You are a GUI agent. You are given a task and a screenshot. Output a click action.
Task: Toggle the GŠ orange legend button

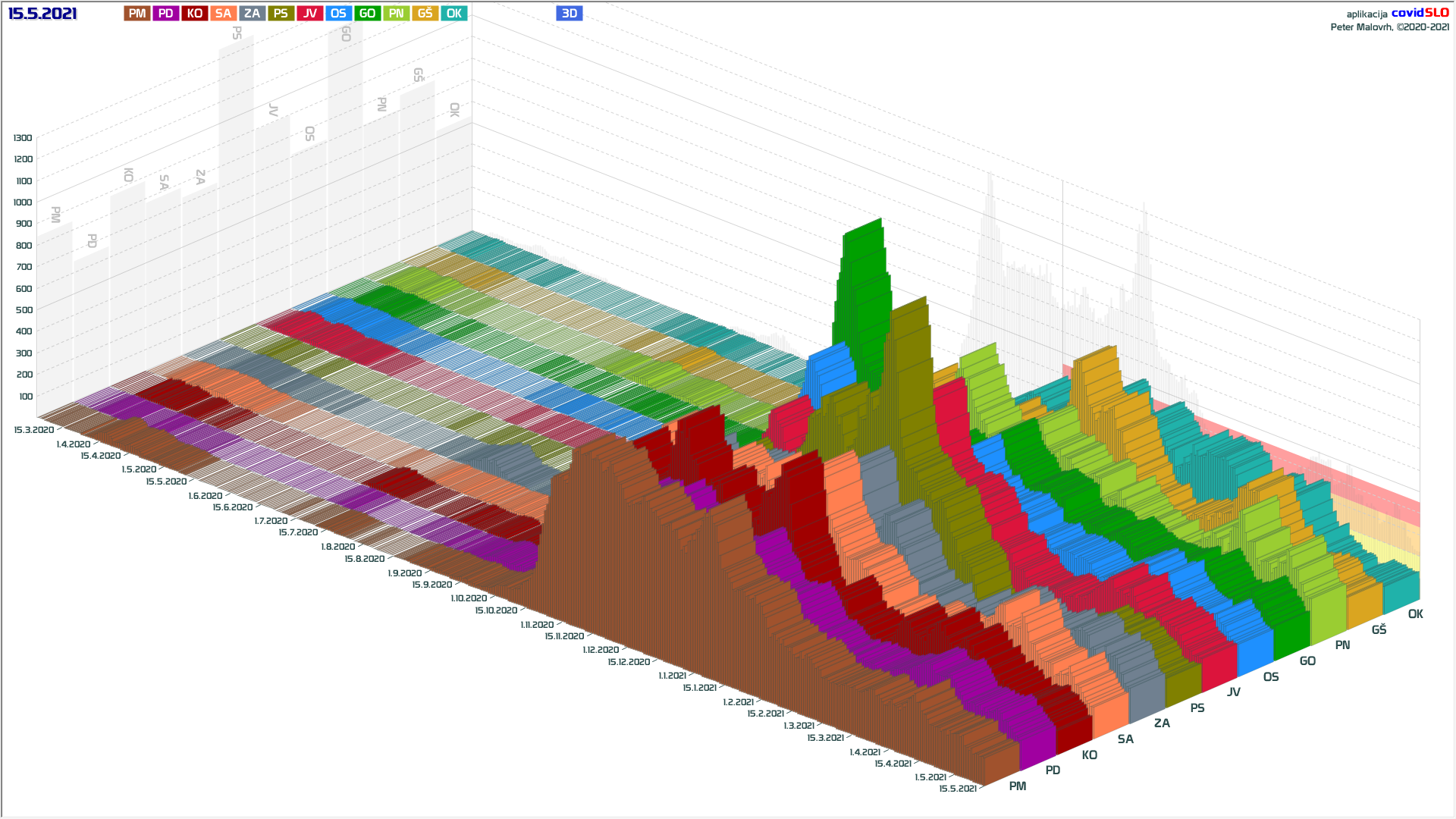[425, 13]
